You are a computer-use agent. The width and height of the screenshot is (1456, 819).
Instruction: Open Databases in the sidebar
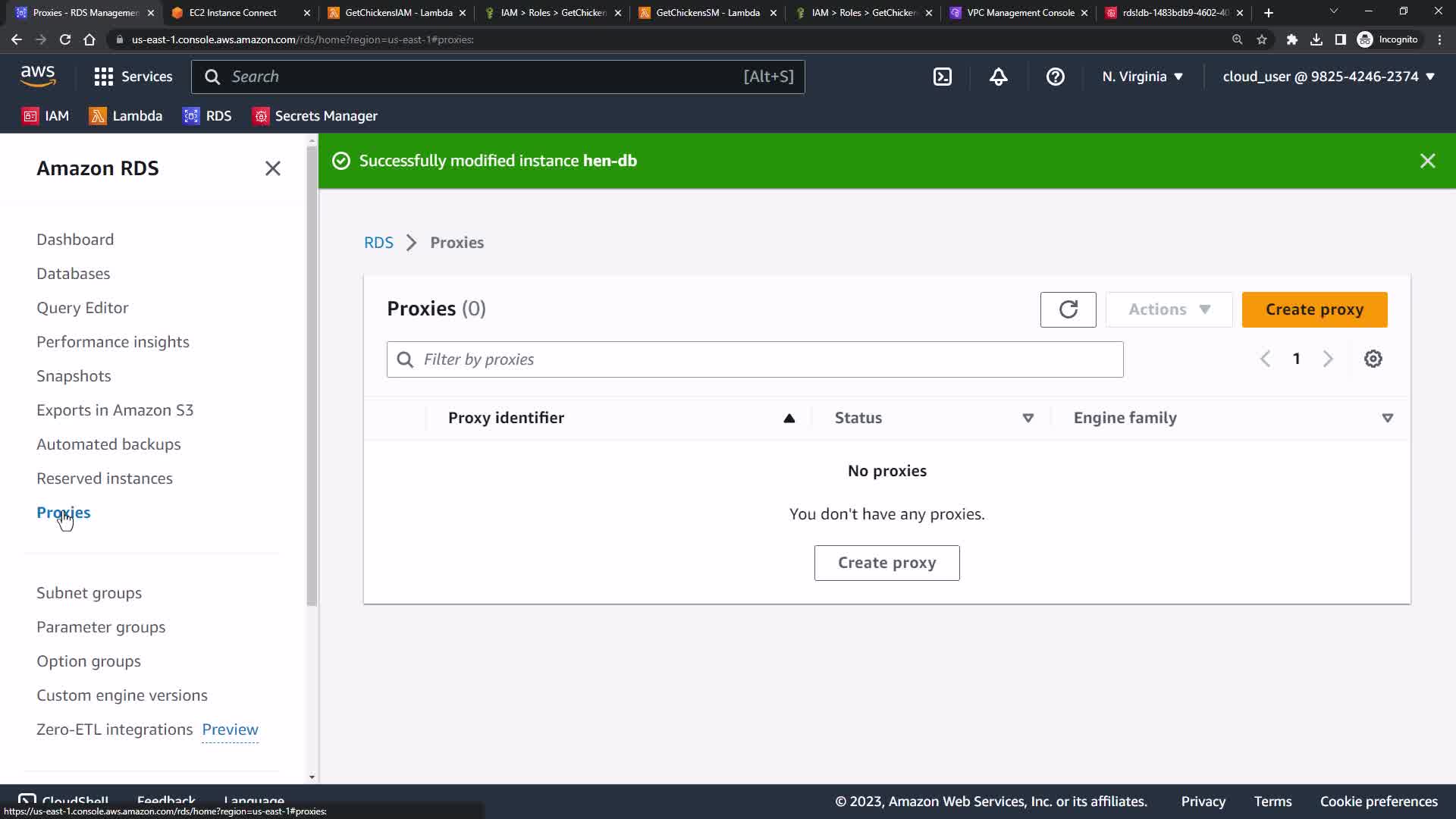[x=73, y=274]
